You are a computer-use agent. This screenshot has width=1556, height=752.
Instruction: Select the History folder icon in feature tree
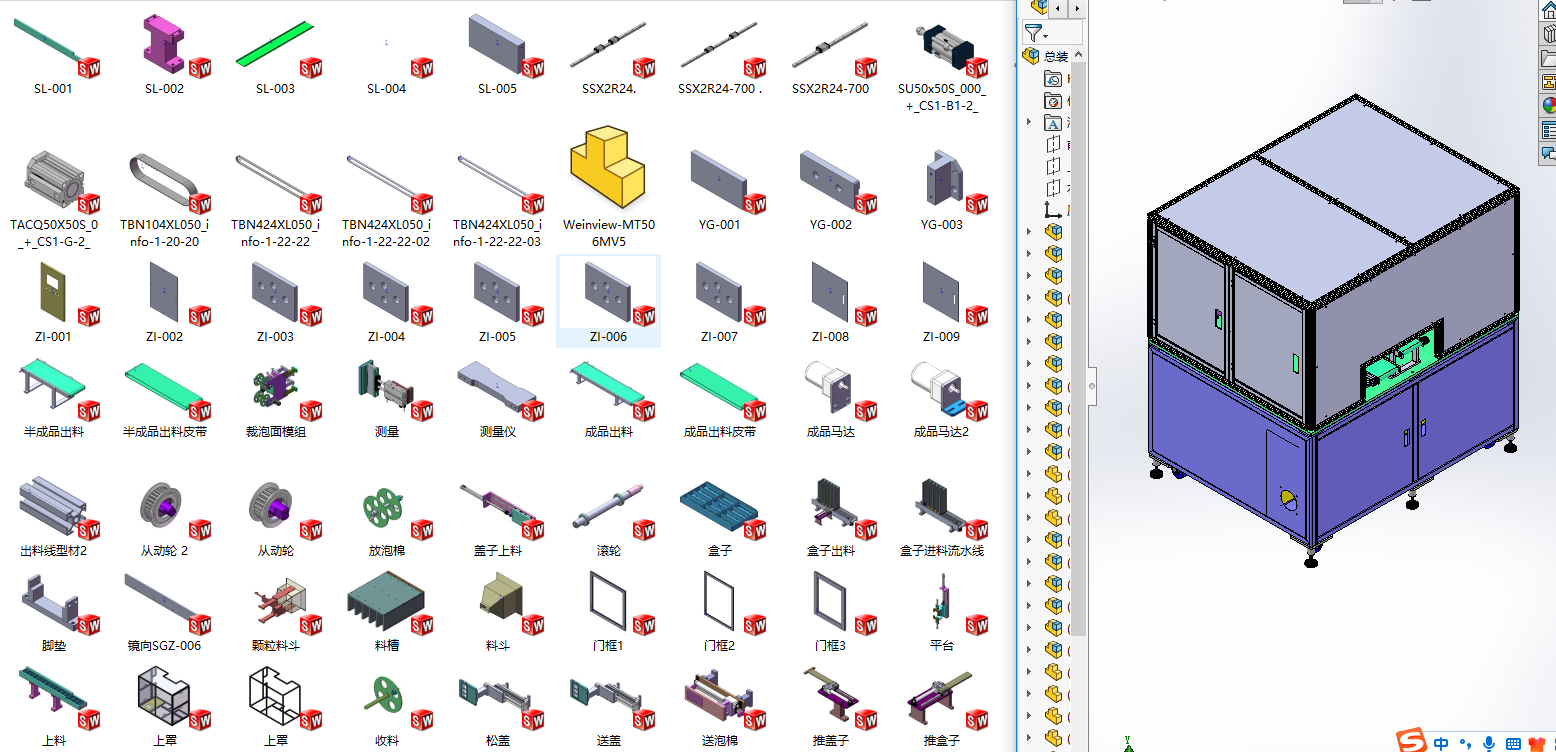click(x=1053, y=79)
